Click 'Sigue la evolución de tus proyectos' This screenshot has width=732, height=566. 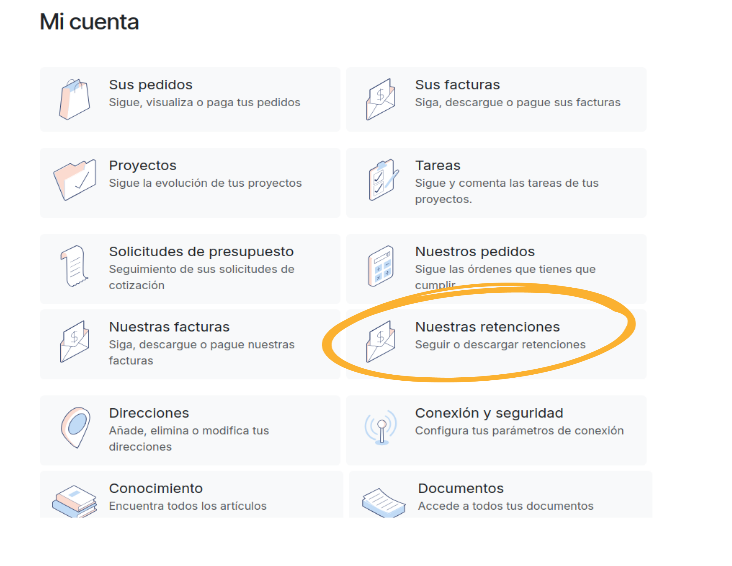pos(205,183)
